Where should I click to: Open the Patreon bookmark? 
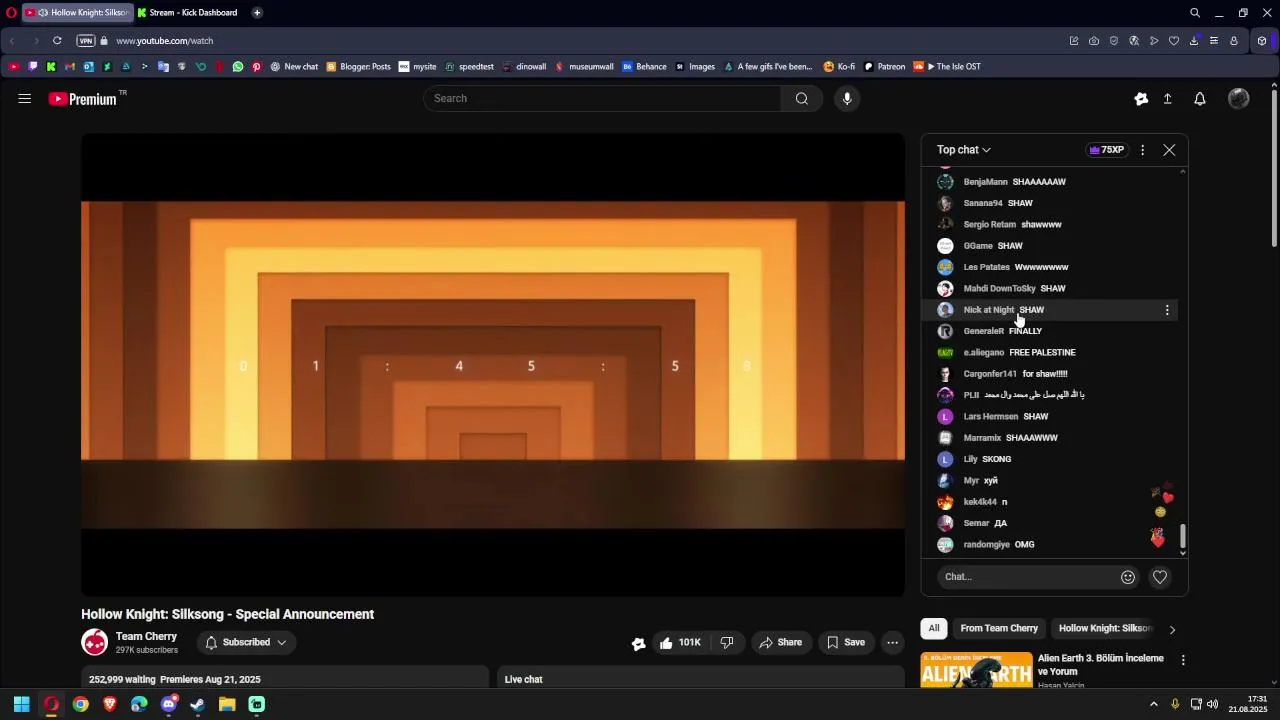884,67
